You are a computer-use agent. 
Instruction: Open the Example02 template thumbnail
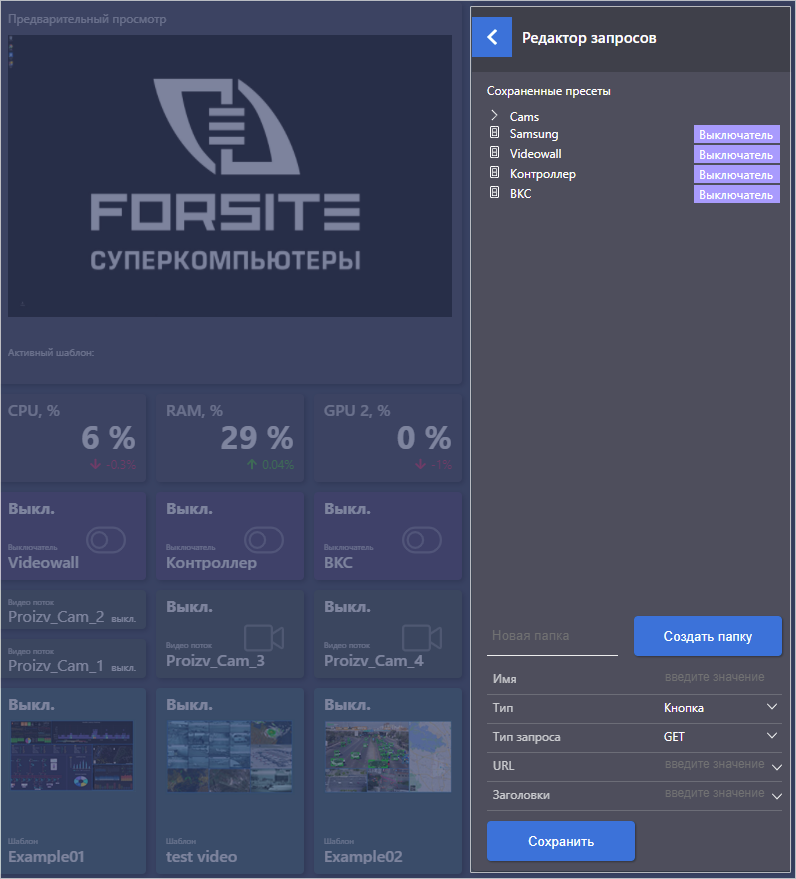(x=388, y=756)
